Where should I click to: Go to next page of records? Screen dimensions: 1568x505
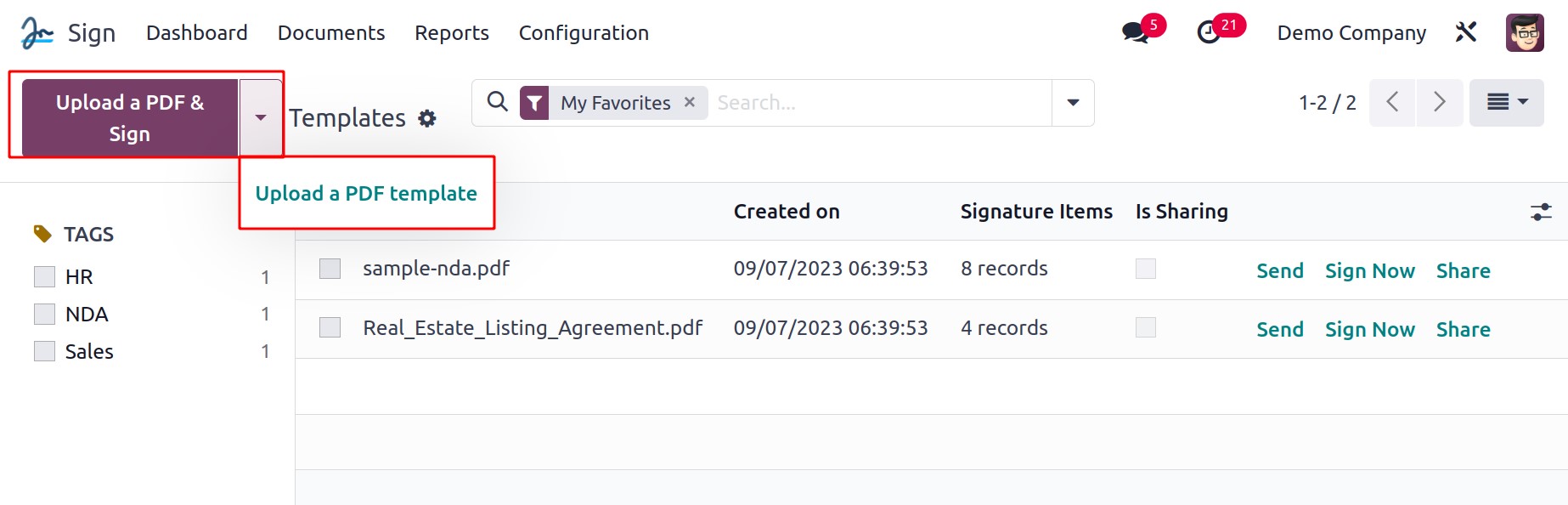point(1439,103)
